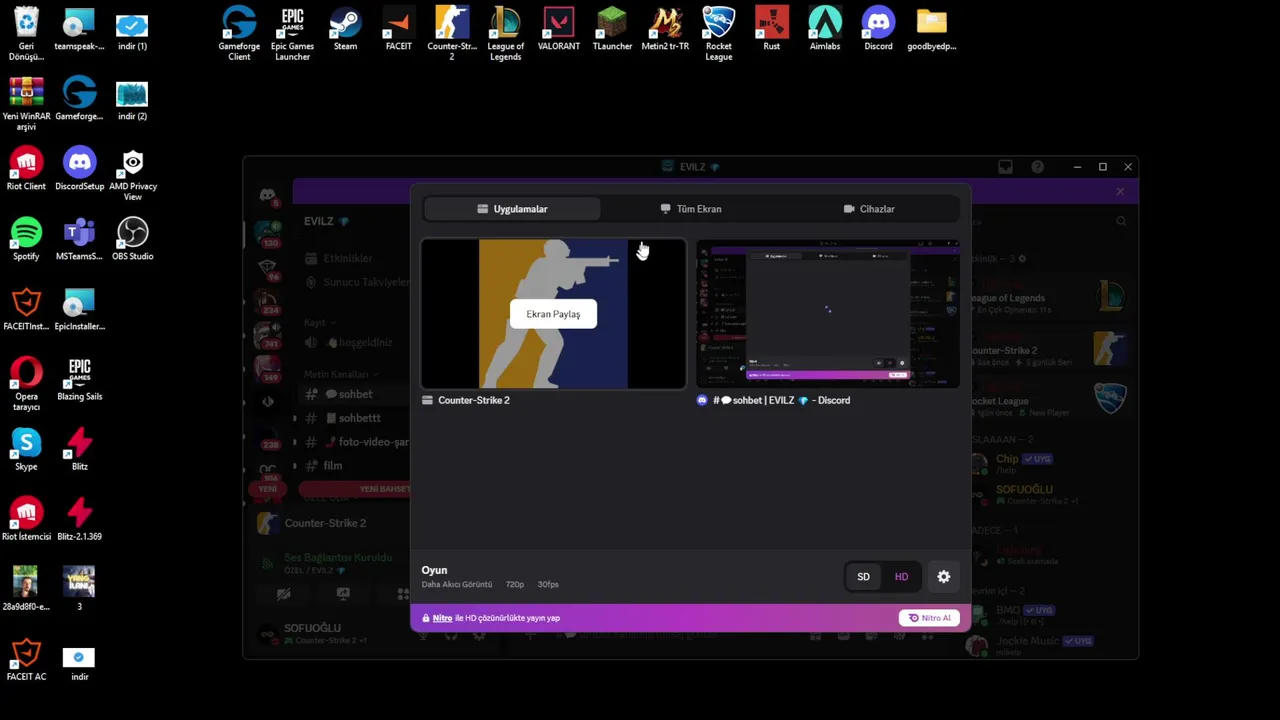1280x720 pixels.
Task: Select the FACEIT AC desktop icon
Action: pyautogui.click(x=26, y=659)
